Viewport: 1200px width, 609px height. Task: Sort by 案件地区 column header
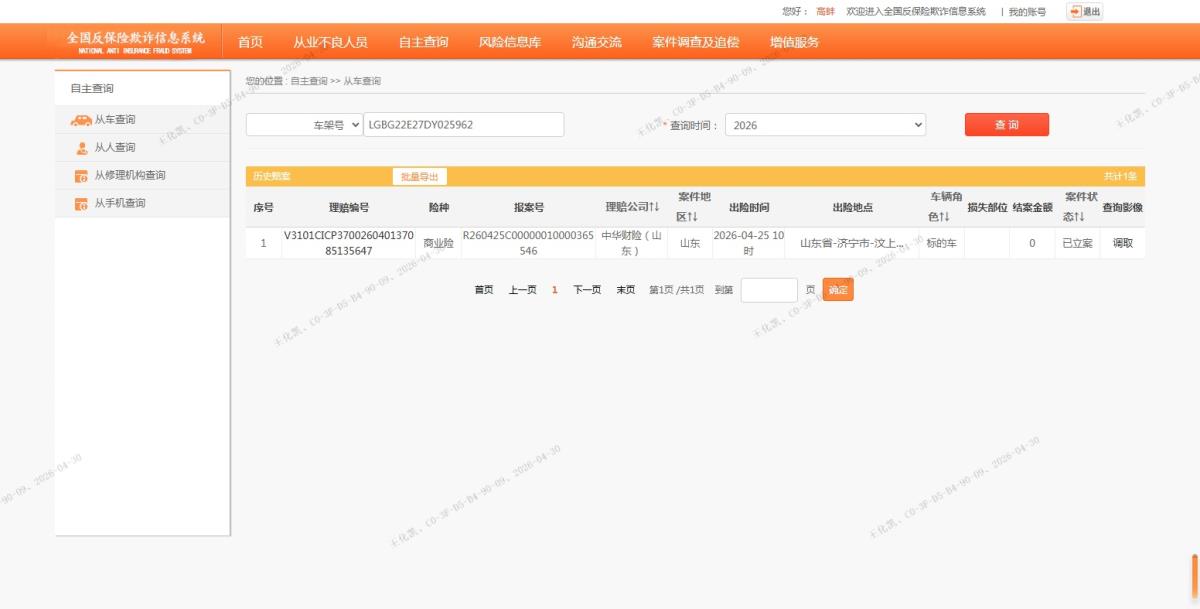pyautogui.click(x=693, y=207)
